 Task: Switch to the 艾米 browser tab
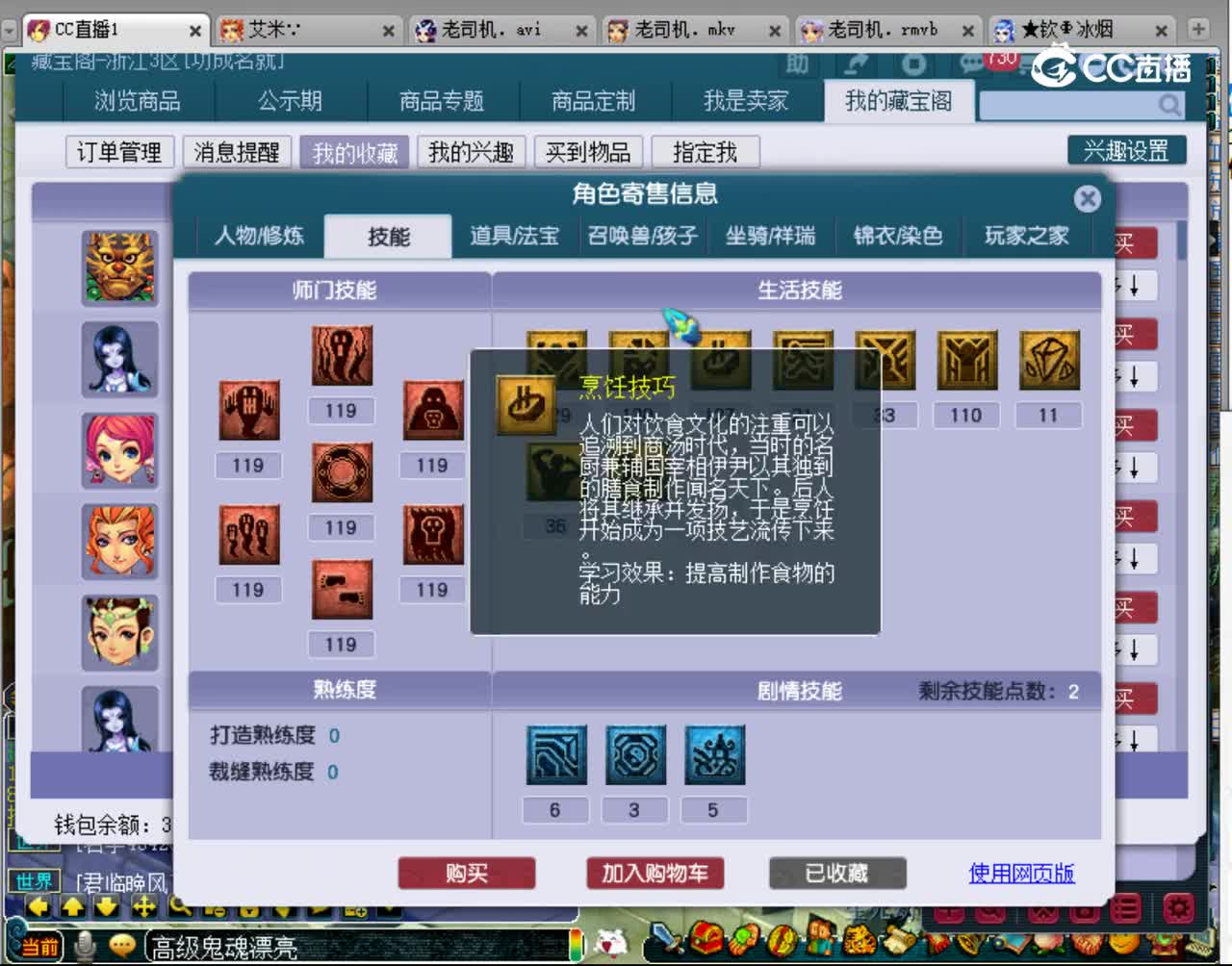click(x=307, y=30)
